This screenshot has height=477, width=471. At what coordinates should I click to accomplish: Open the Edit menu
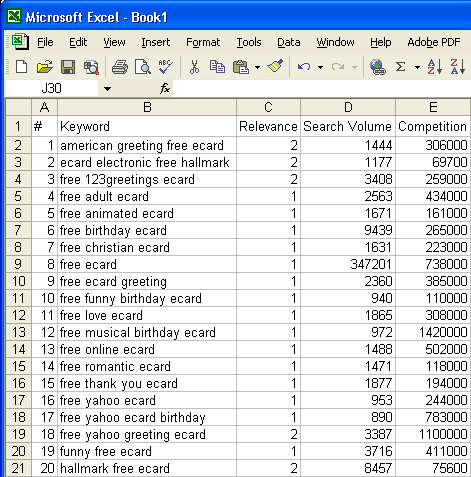[78, 42]
